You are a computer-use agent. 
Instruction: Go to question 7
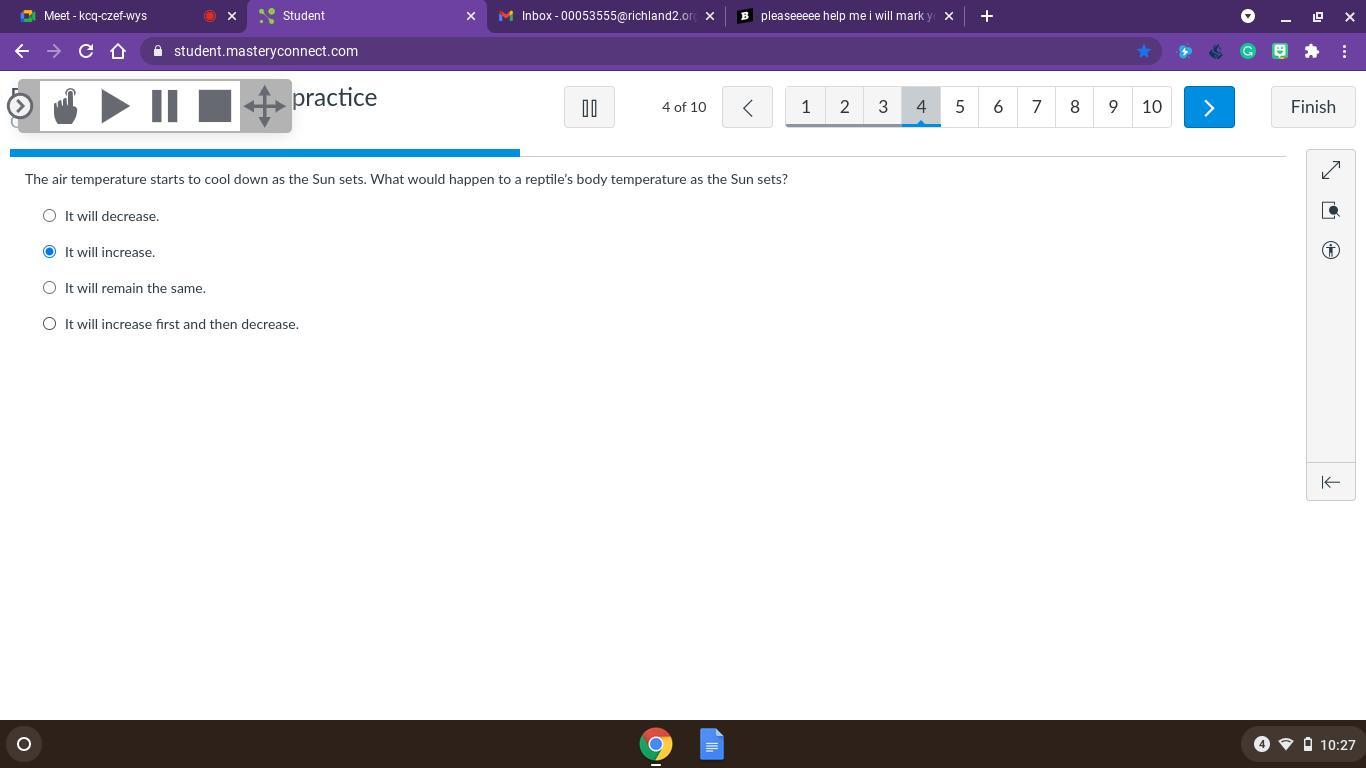(x=1036, y=107)
